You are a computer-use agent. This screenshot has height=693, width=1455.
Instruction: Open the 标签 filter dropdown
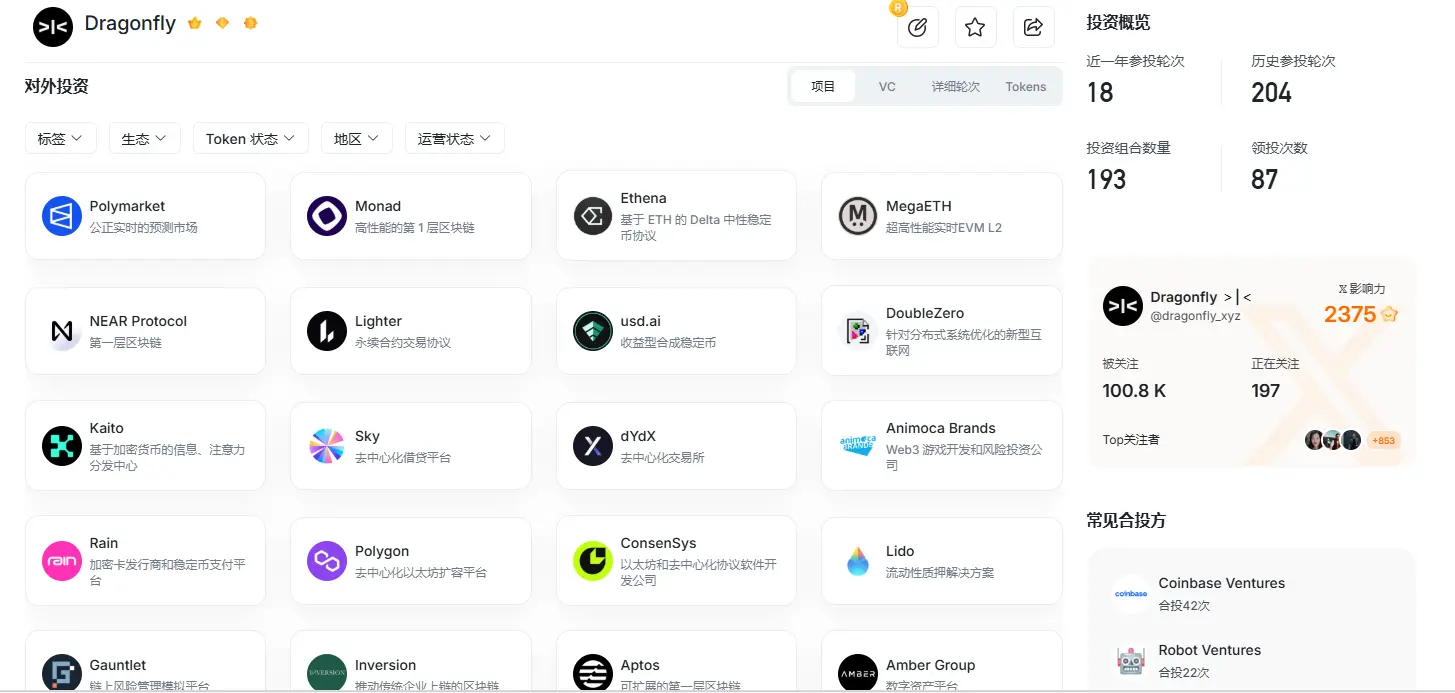click(61, 138)
